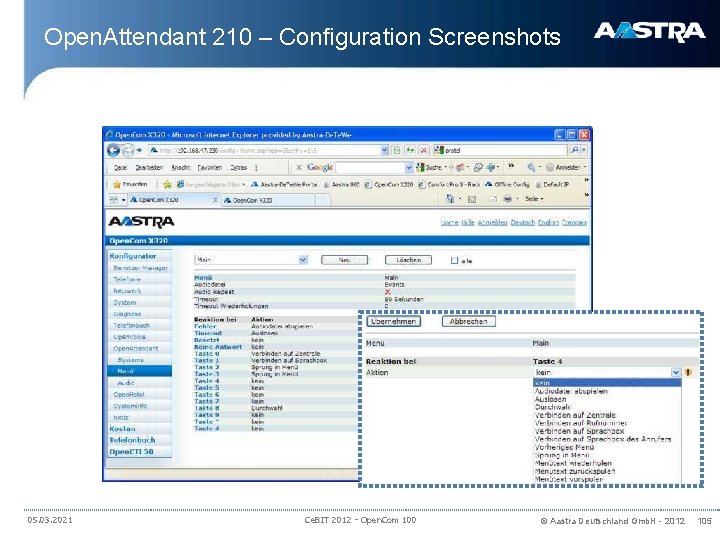The width and height of the screenshot is (720, 540).
Task: Select 'Sprung in Menü' in the action list
Action: [x=562, y=455]
